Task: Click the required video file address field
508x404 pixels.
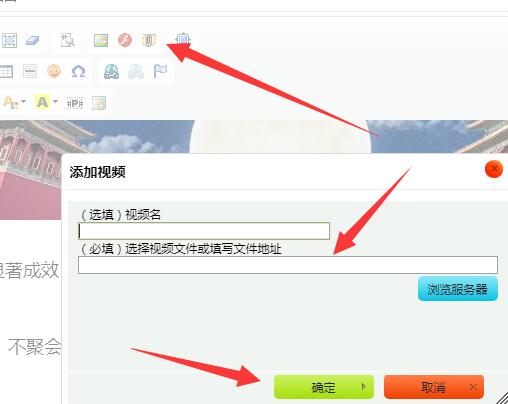Action: (x=288, y=265)
